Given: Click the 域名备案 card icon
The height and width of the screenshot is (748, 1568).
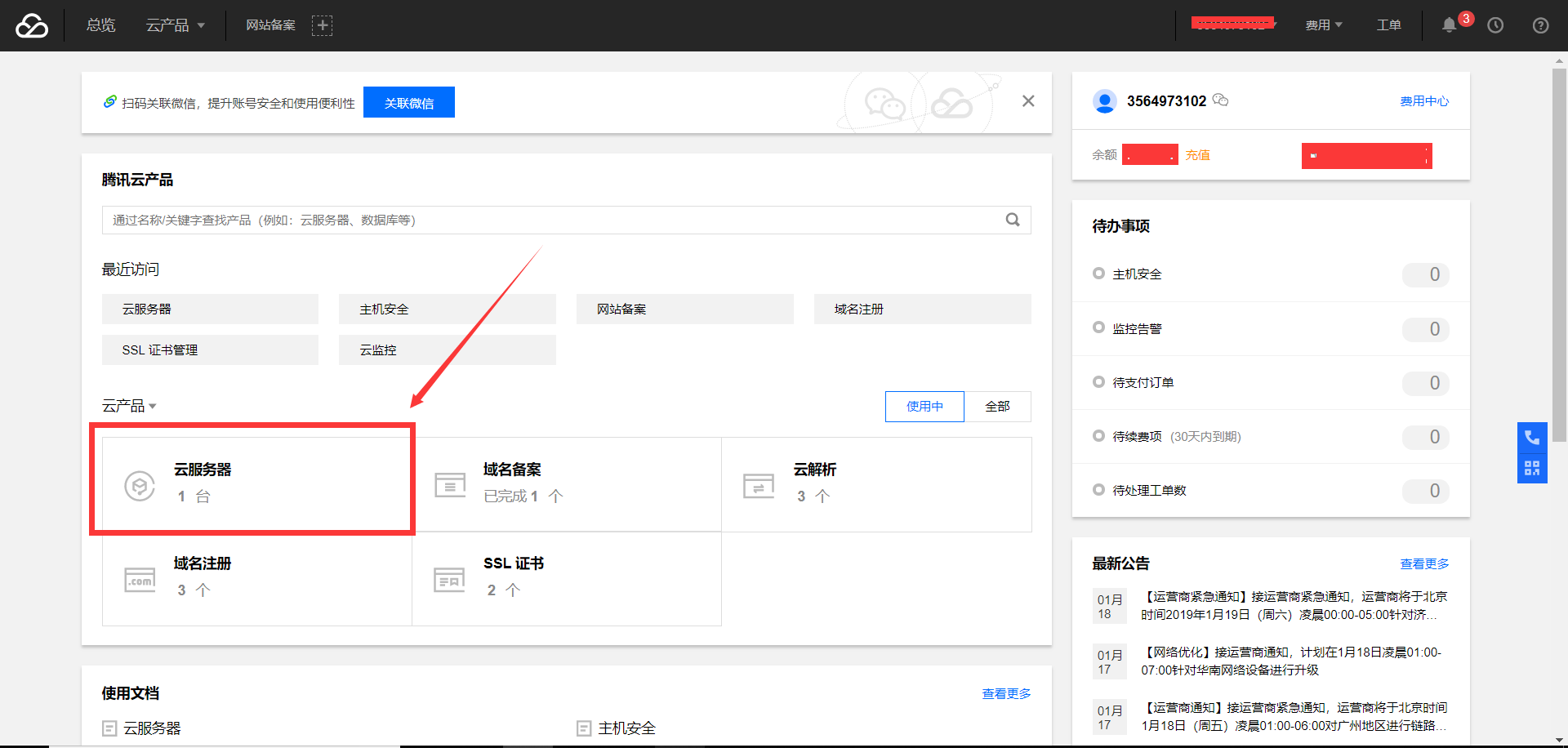Looking at the screenshot, I should coord(450,485).
